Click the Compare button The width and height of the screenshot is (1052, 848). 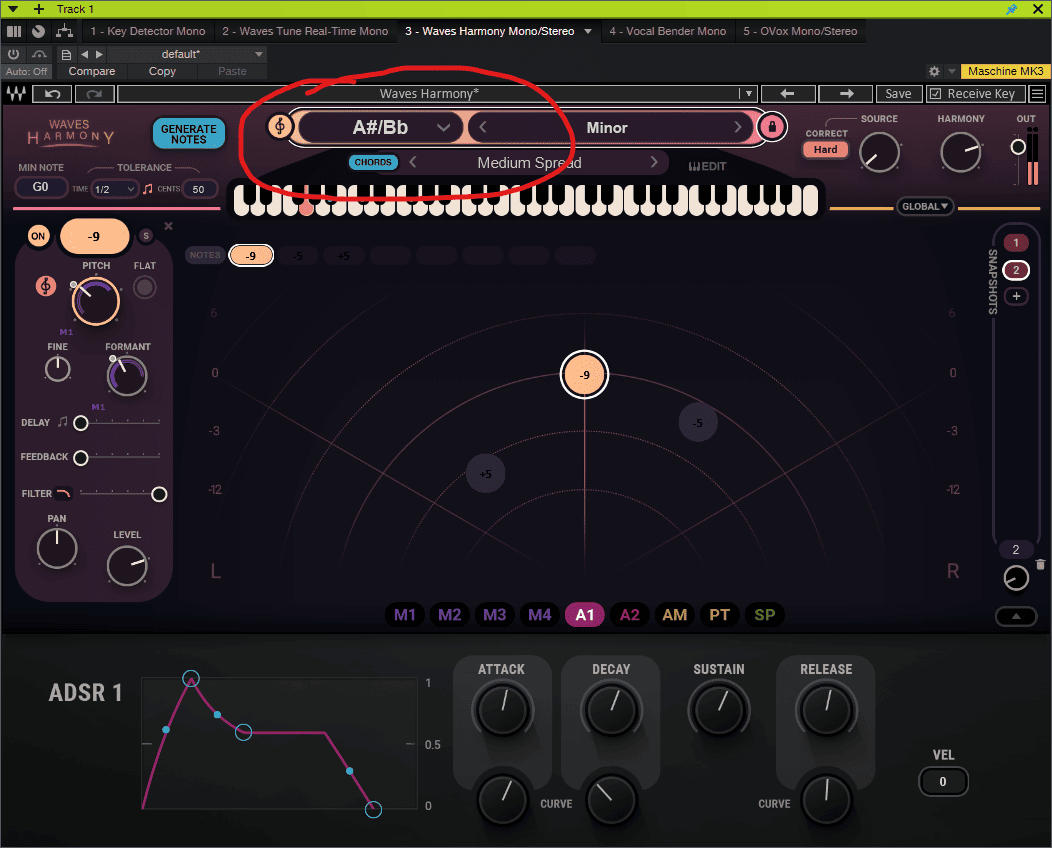(92, 71)
